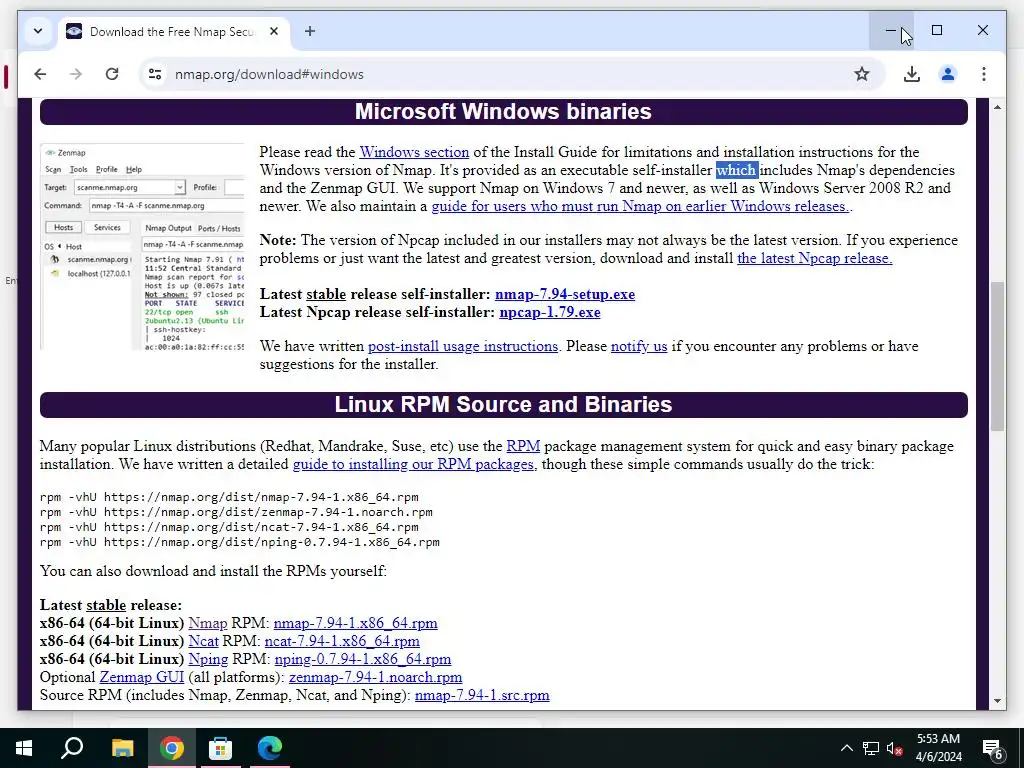Click the notify us link

639,347
